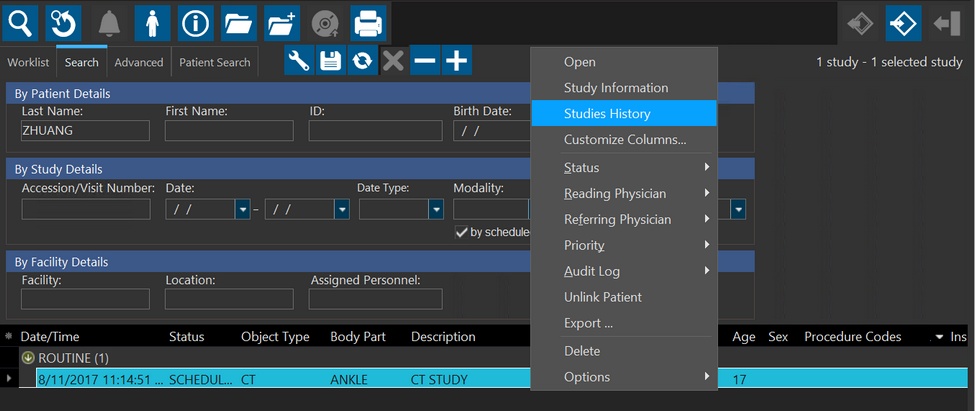Click the magnifying glass search icon
This screenshot has width=975, height=411.
click(20, 23)
